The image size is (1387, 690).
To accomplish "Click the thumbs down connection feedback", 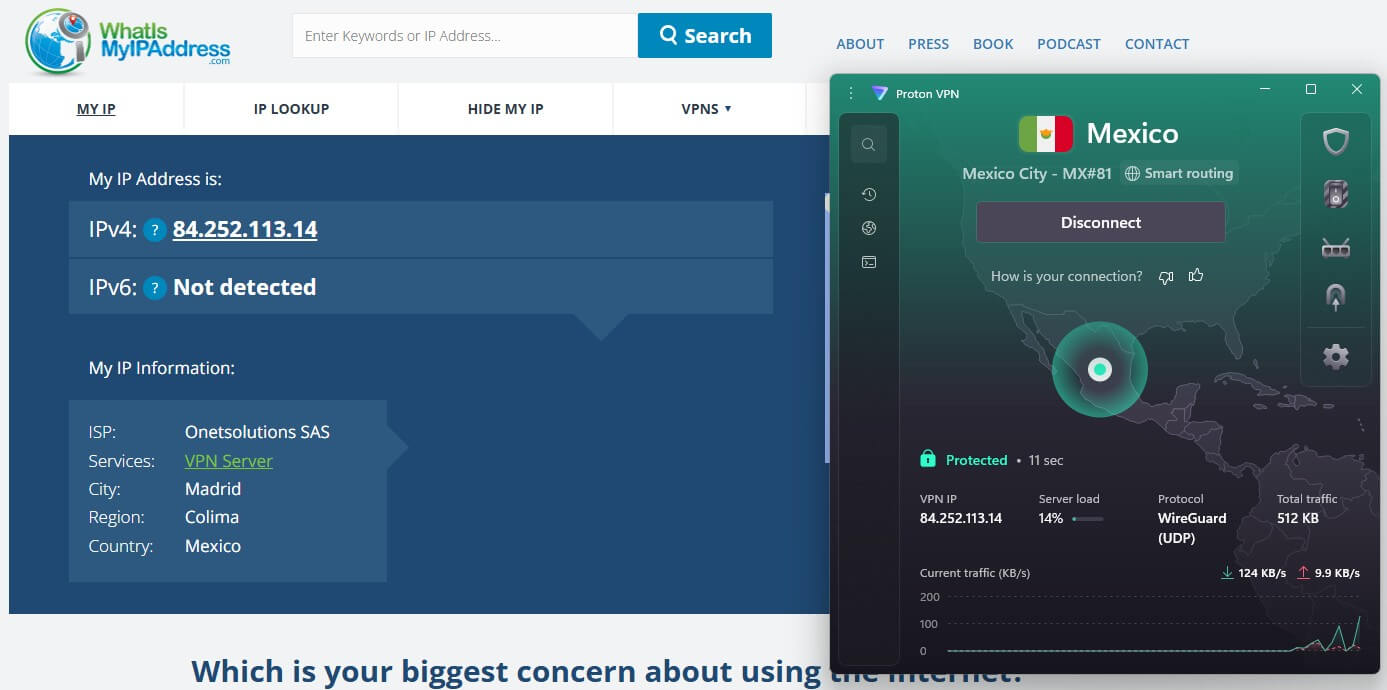I will 1165,276.
